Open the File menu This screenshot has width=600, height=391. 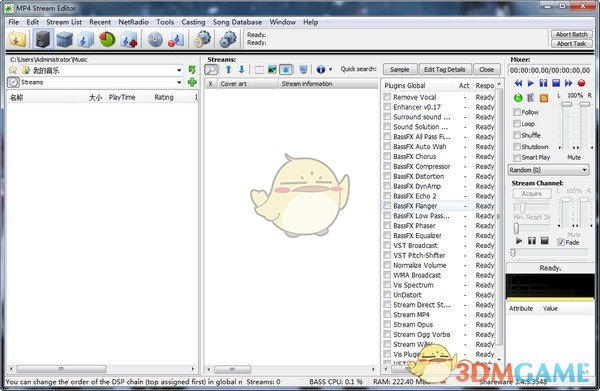[13, 22]
